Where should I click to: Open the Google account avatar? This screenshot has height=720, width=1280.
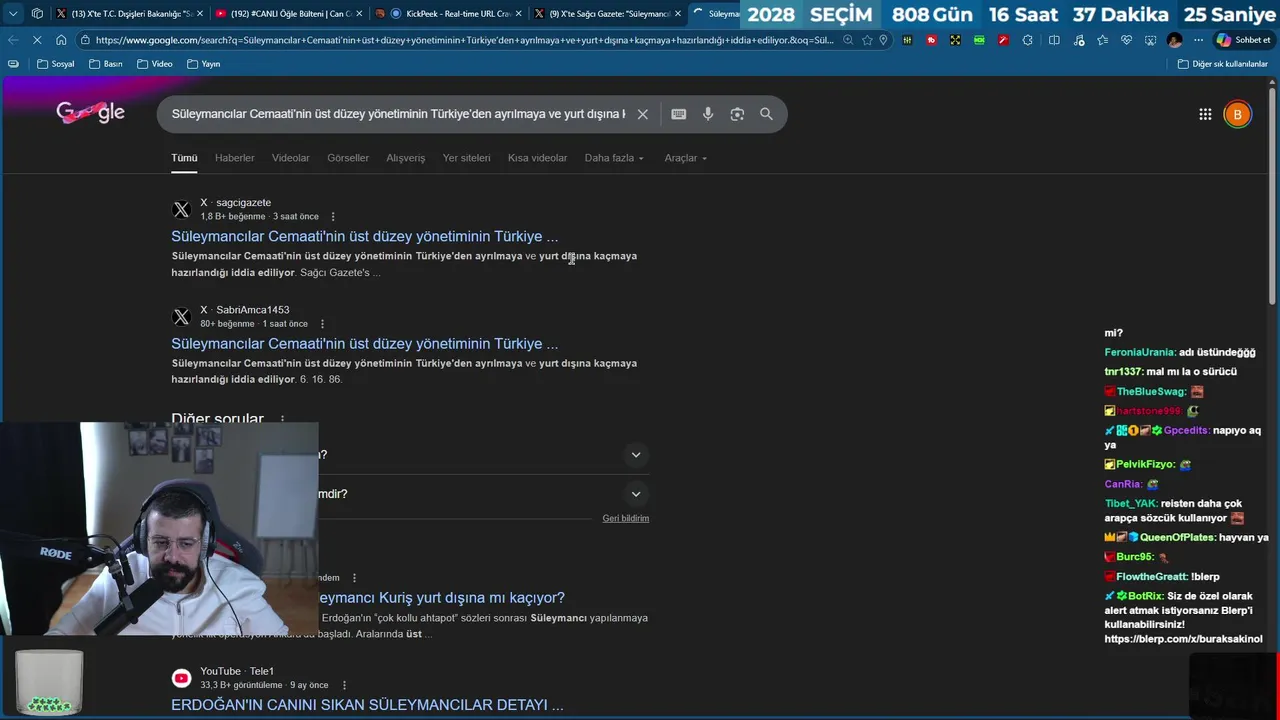1237,114
